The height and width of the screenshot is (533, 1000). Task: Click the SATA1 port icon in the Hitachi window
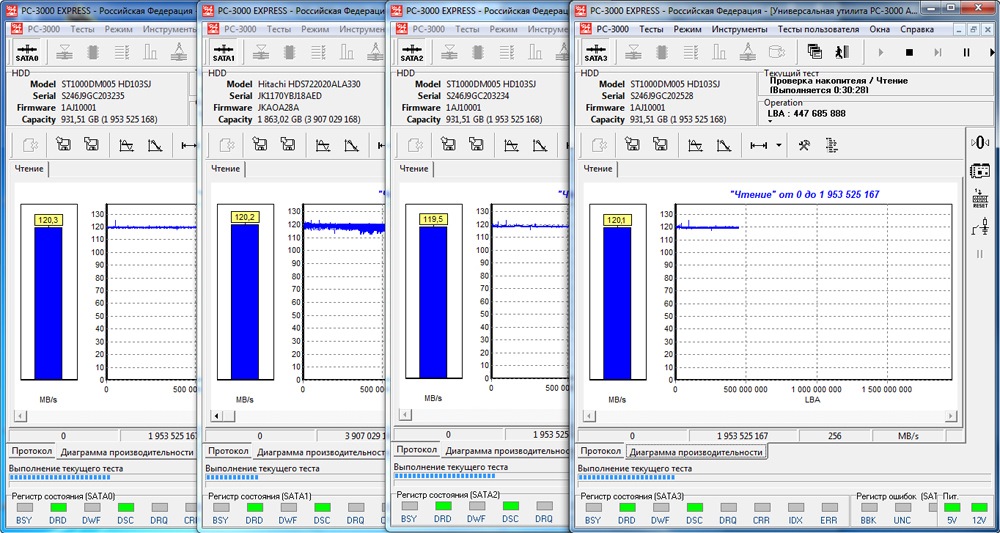(224, 52)
